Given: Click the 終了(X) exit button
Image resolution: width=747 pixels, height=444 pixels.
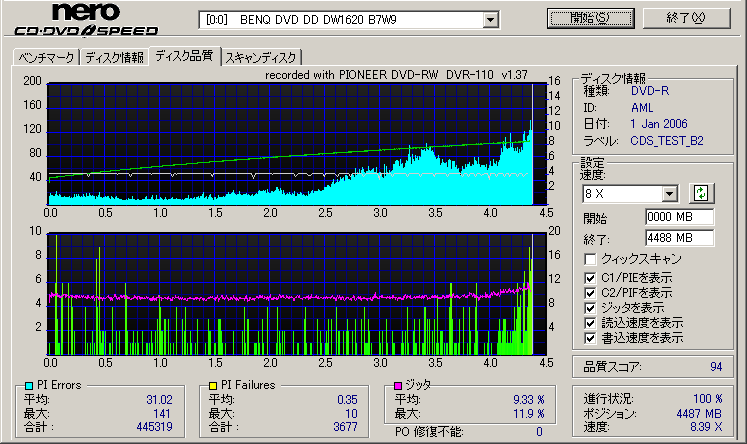Looking at the screenshot, I should pos(686,18).
